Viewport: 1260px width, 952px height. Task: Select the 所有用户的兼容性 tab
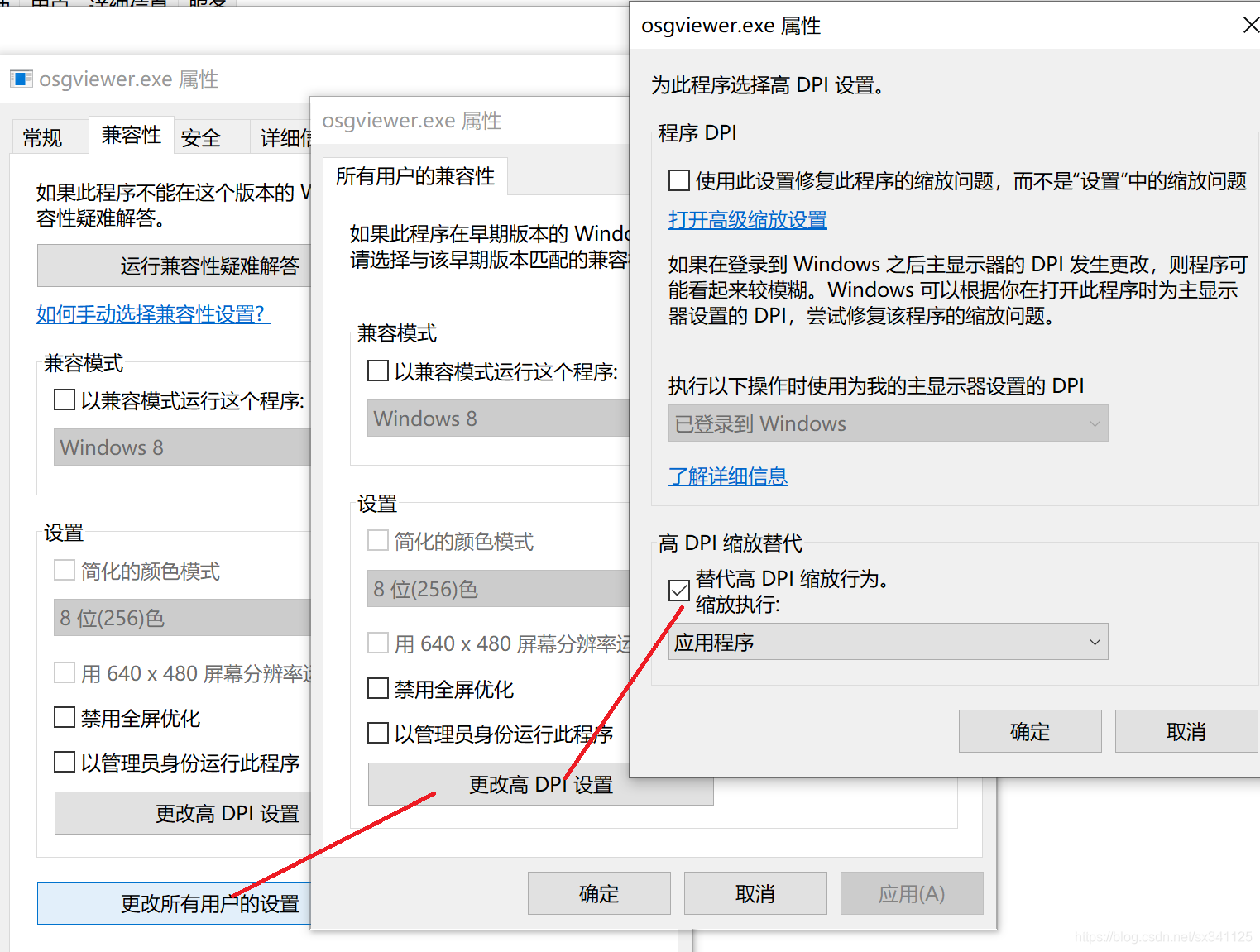point(415,176)
